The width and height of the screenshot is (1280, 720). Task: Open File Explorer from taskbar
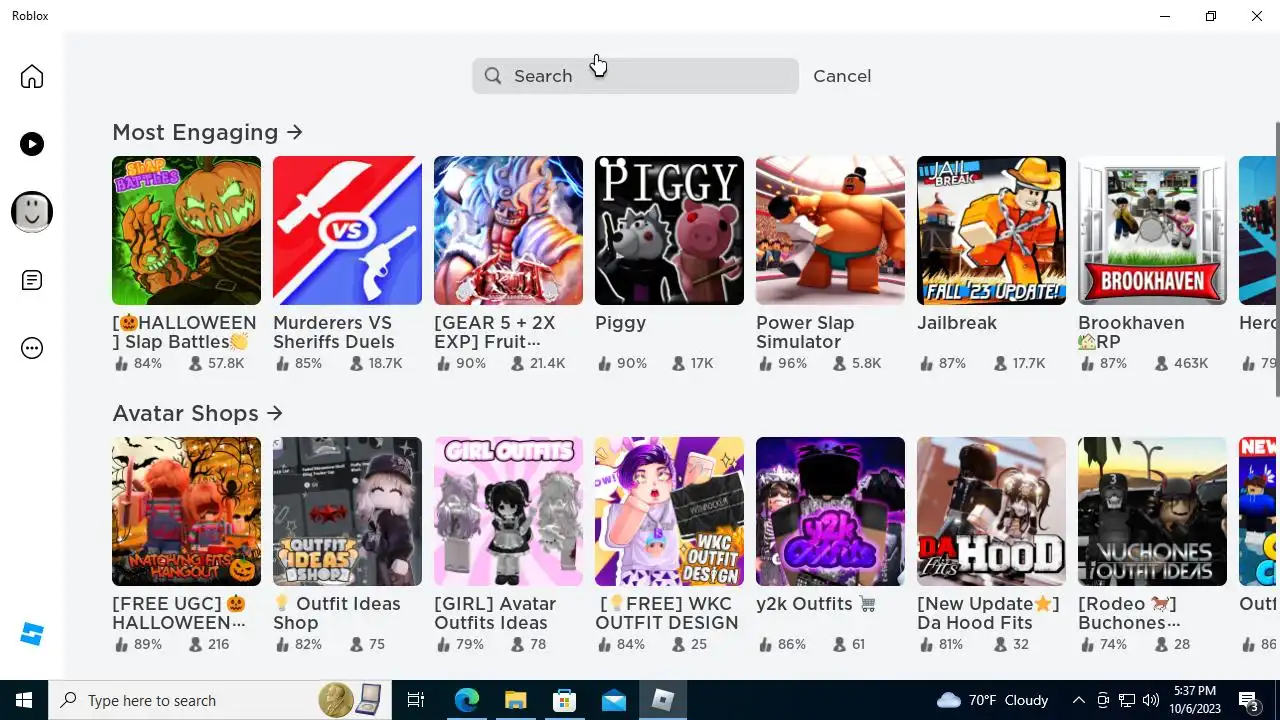(x=515, y=700)
